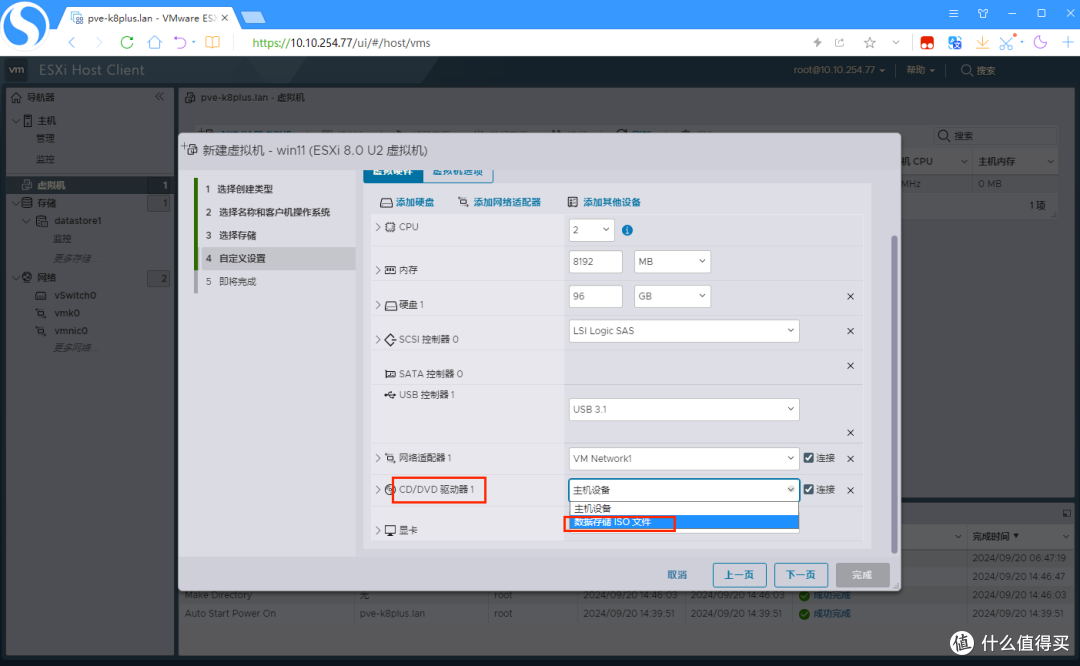Click the translate icon in browser toolbar
The height and width of the screenshot is (666, 1080).
click(954, 43)
